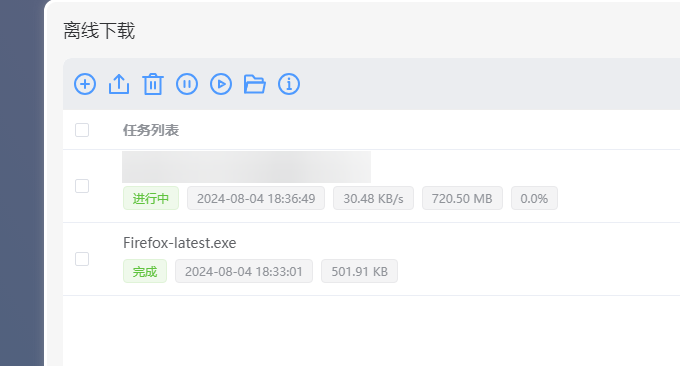The image size is (680, 366).
Task: Open the download folder icon
Action: point(255,84)
